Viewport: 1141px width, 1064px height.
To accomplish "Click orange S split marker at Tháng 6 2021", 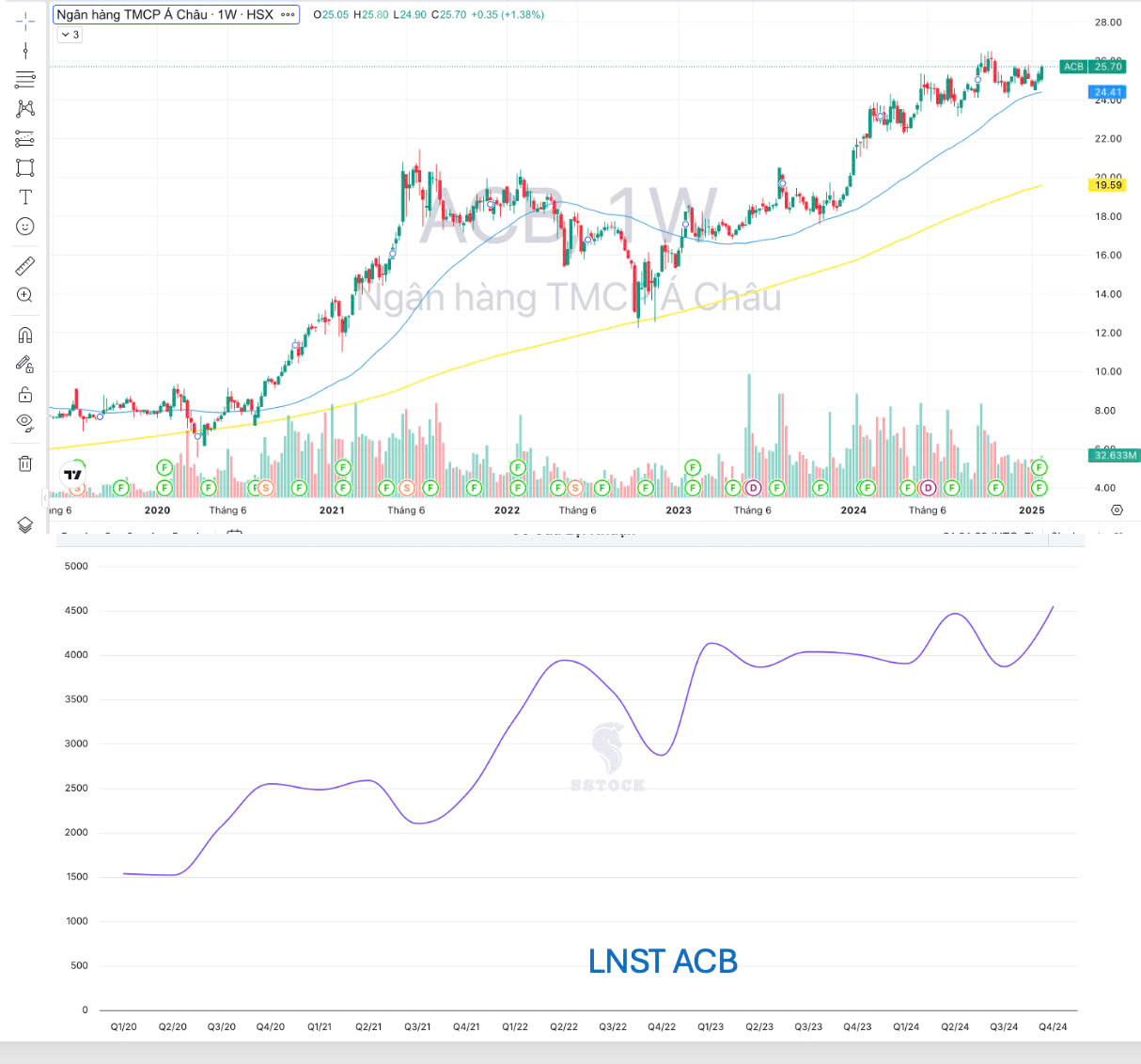I will tap(407, 488).
